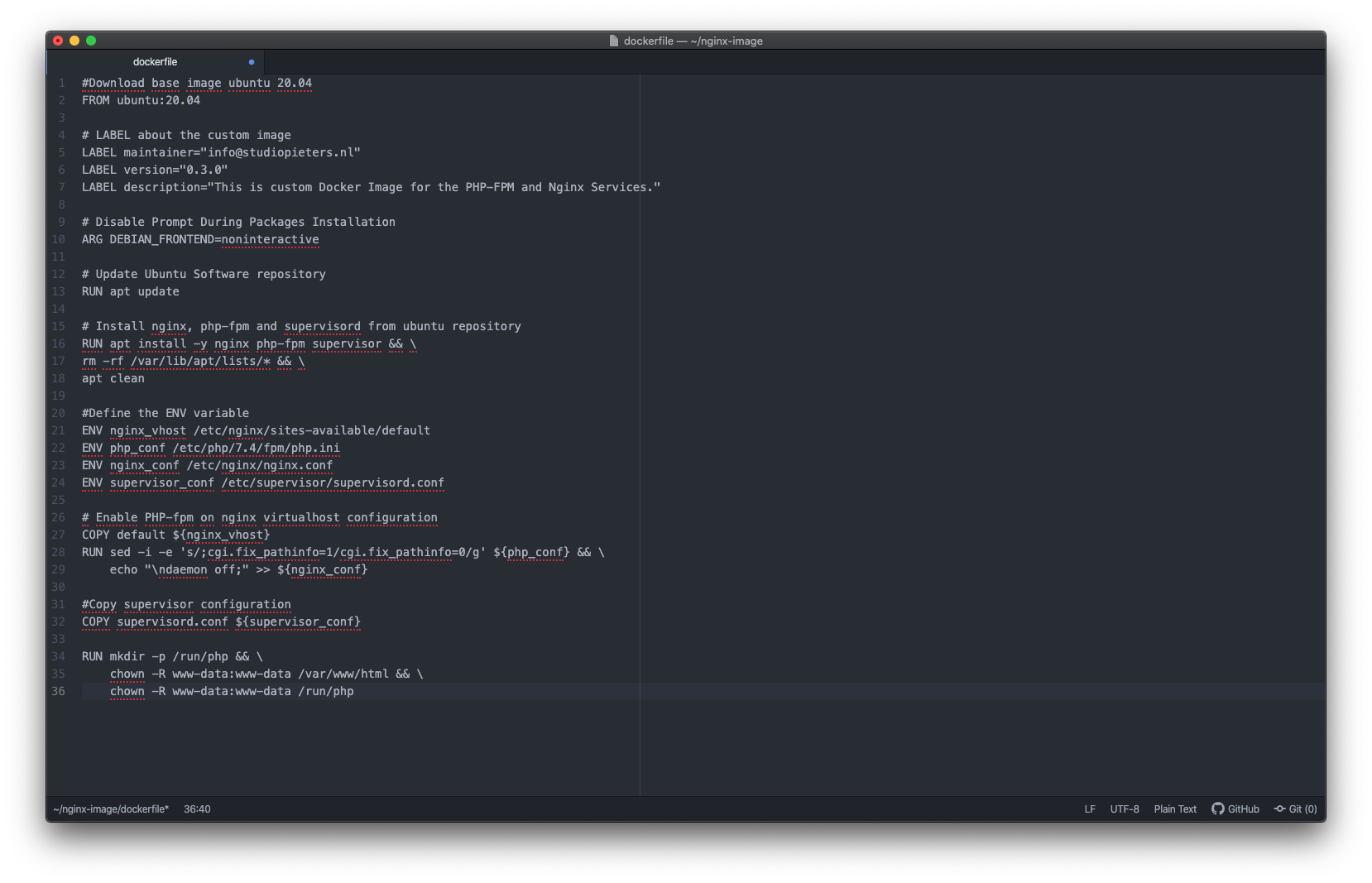The image size is (1372, 883).
Task: Click line number 1 in gutter
Action: (x=61, y=83)
